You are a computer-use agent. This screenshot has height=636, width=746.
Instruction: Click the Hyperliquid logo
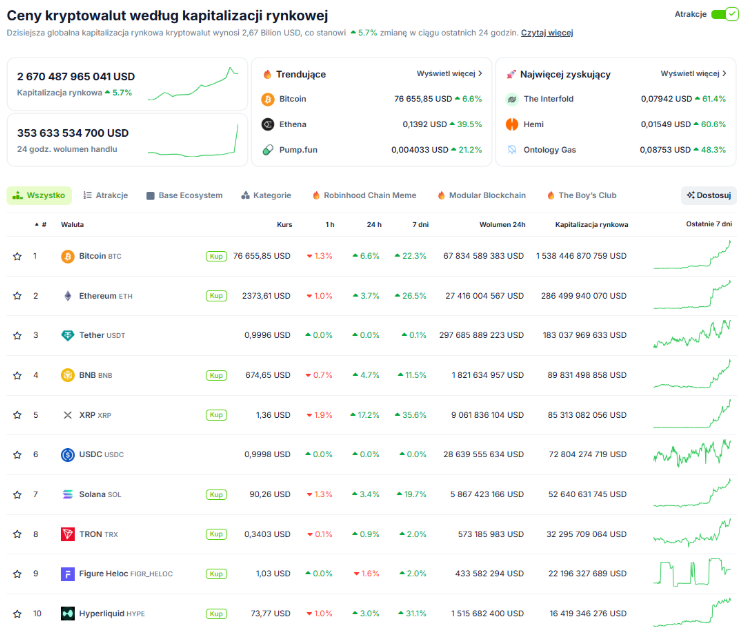[68, 614]
